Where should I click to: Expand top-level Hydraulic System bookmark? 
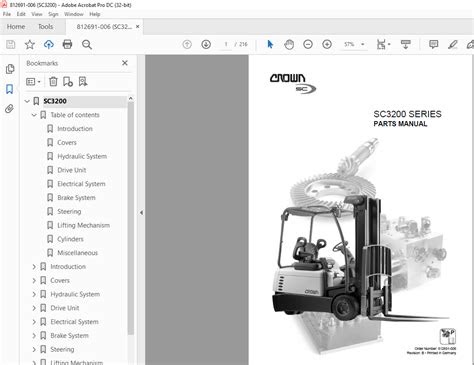[34, 294]
